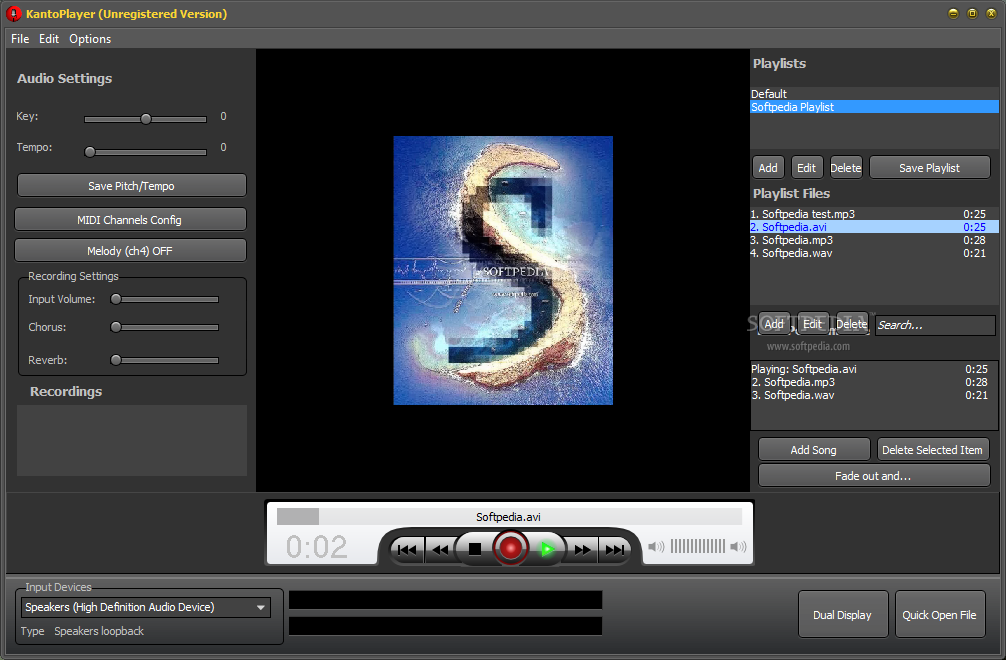Click the KantoPlayer microphone logo icon
1006x660 pixels.
click(13, 13)
